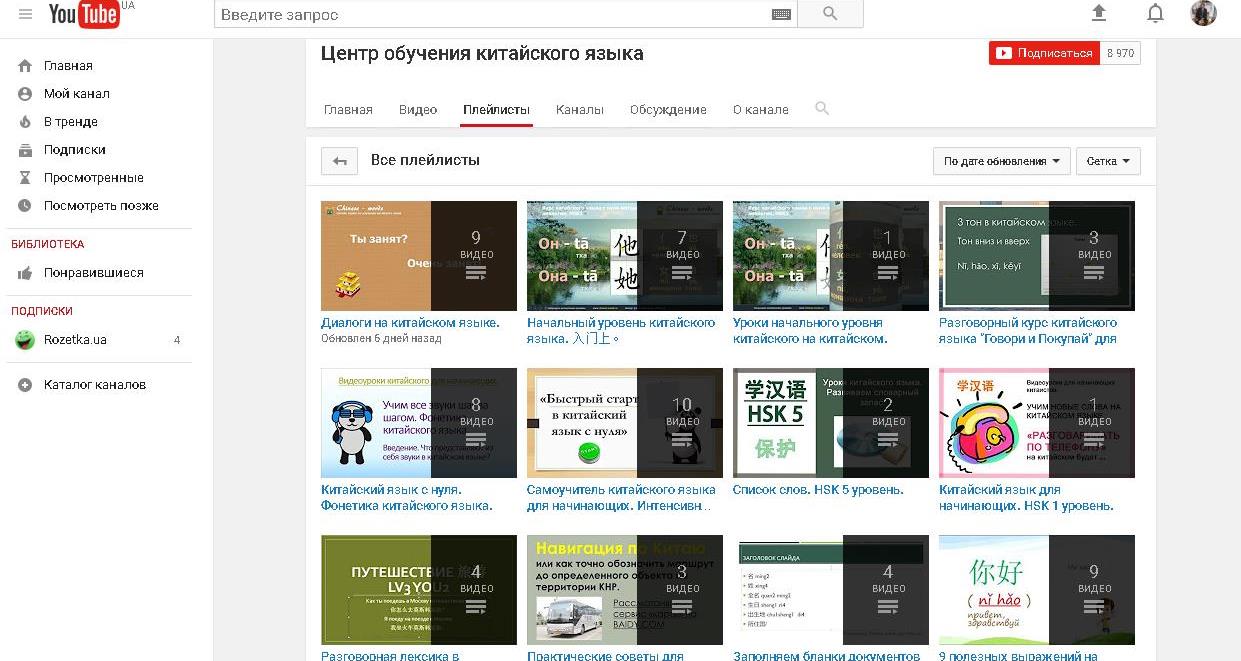Open the on-screen keyboard icon
This screenshot has height=661, width=1241.
[x=781, y=14]
